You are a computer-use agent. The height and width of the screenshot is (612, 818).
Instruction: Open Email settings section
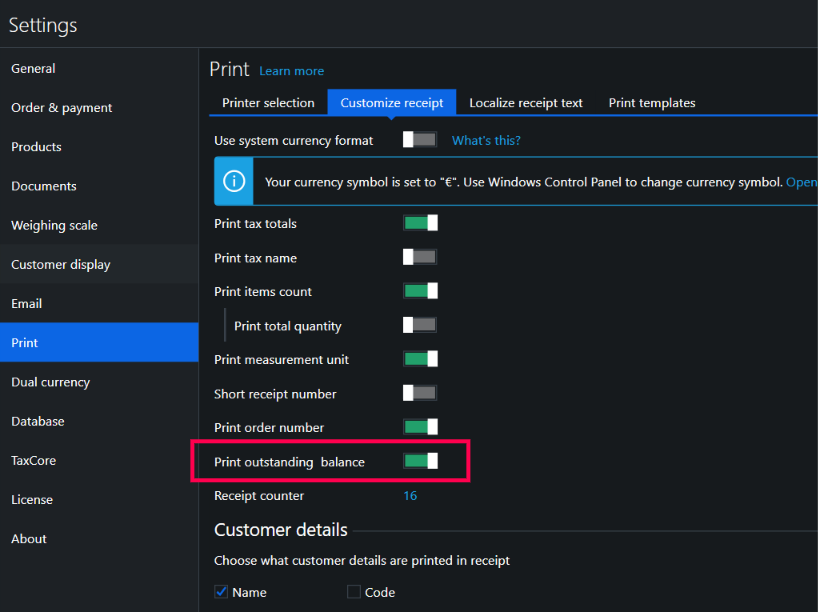(x=99, y=303)
